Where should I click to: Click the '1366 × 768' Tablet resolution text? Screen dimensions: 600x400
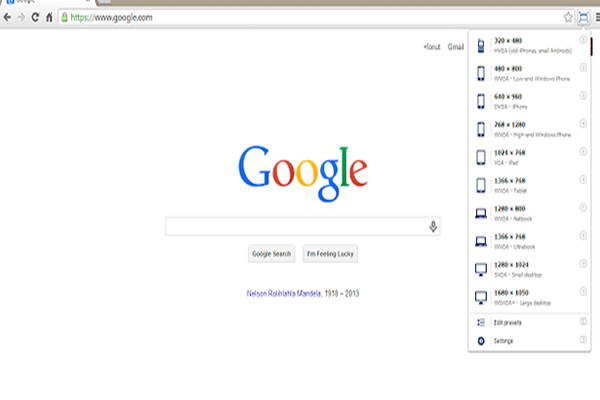[x=510, y=181]
